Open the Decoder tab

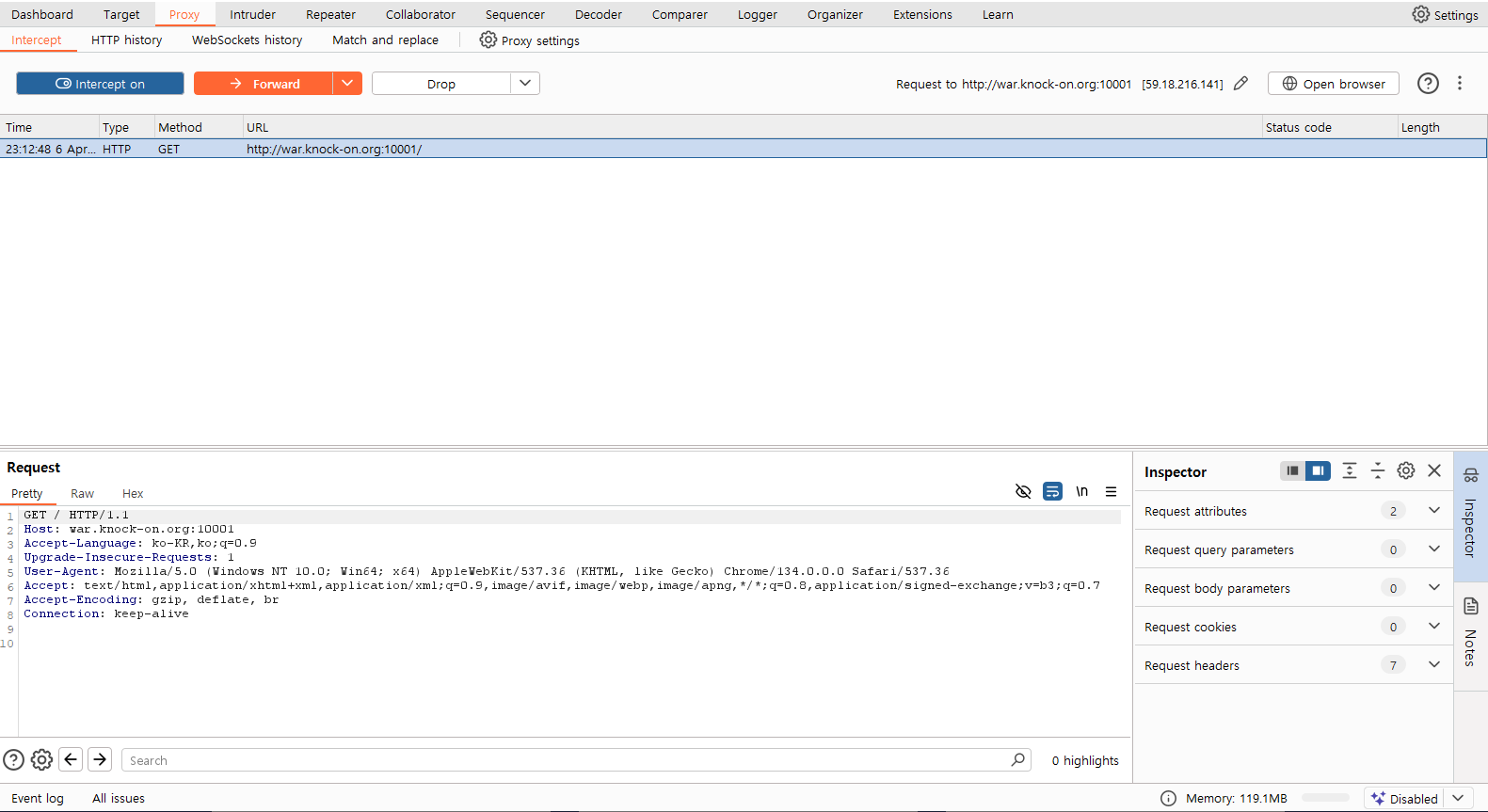(599, 14)
